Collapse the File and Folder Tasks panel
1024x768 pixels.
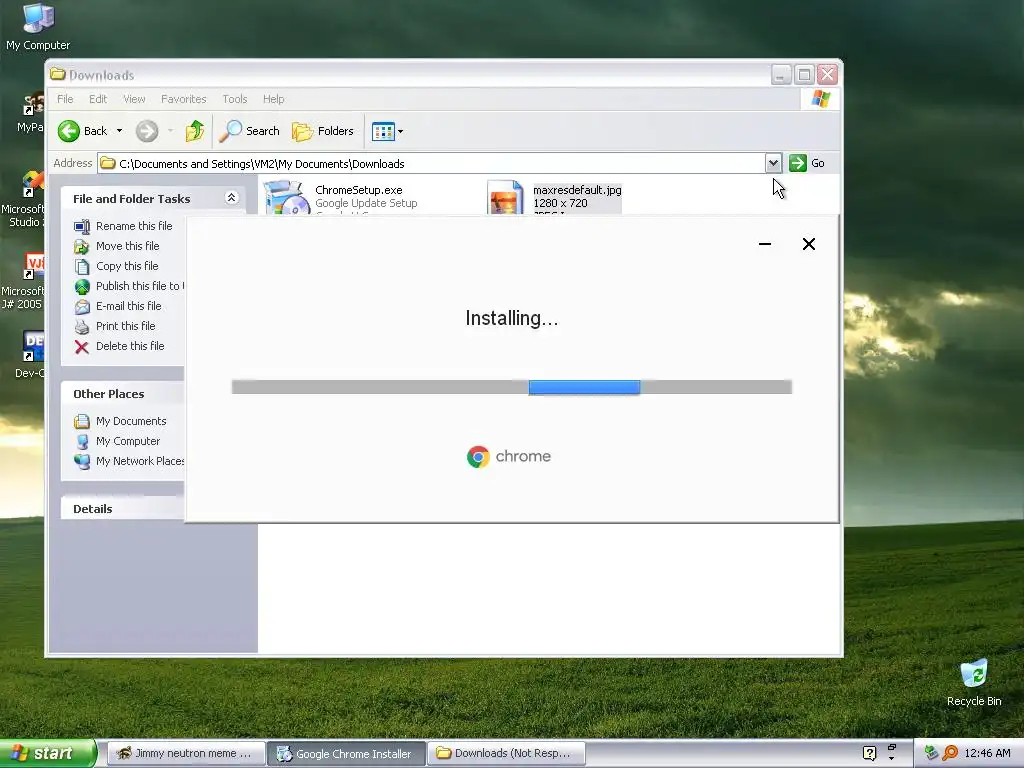(x=231, y=198)
